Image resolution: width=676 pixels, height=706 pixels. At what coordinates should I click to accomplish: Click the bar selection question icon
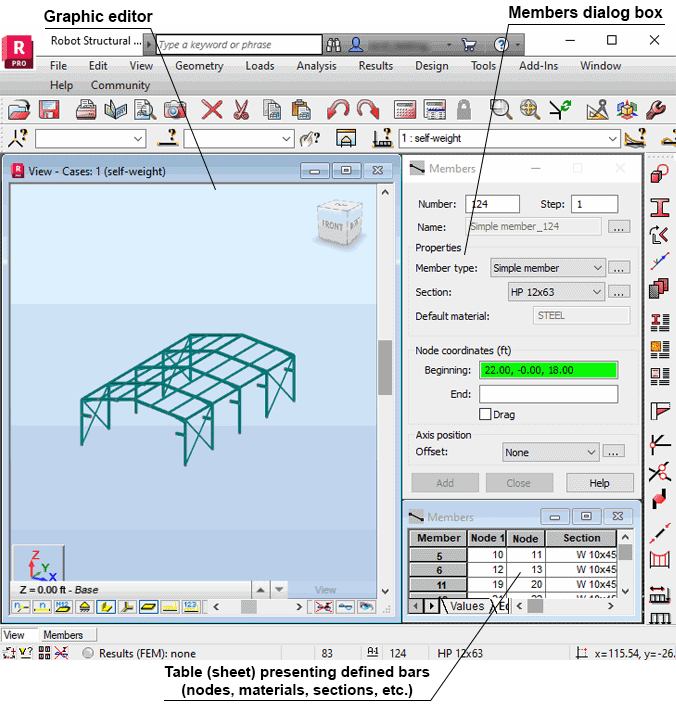coord(168,138)
